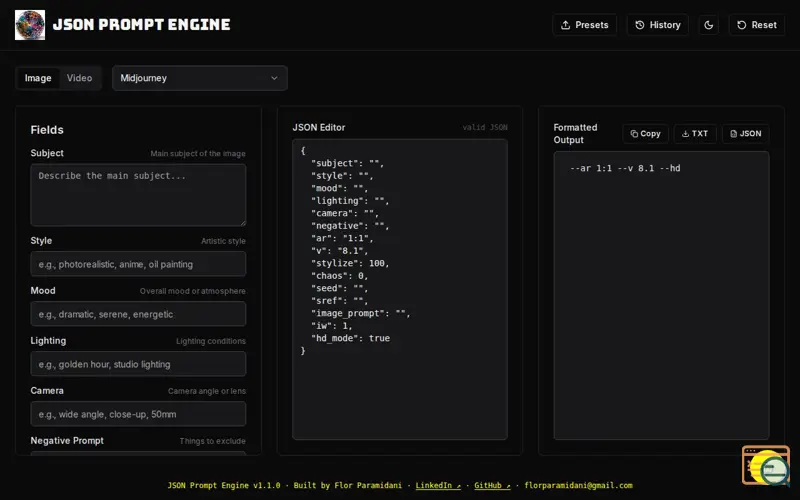Click the "valid JSON" status text

click(485, 128)
